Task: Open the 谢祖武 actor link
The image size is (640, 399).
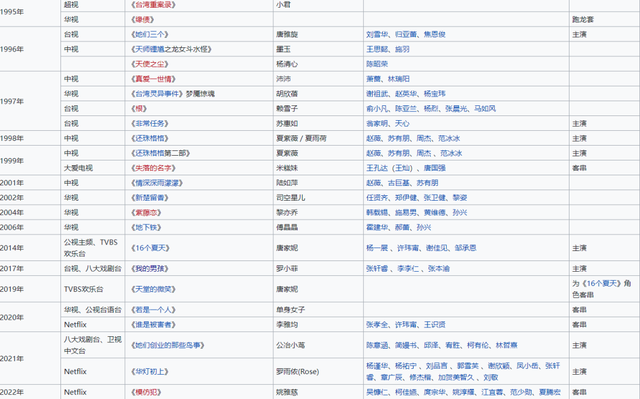Action: coord(377,94)
